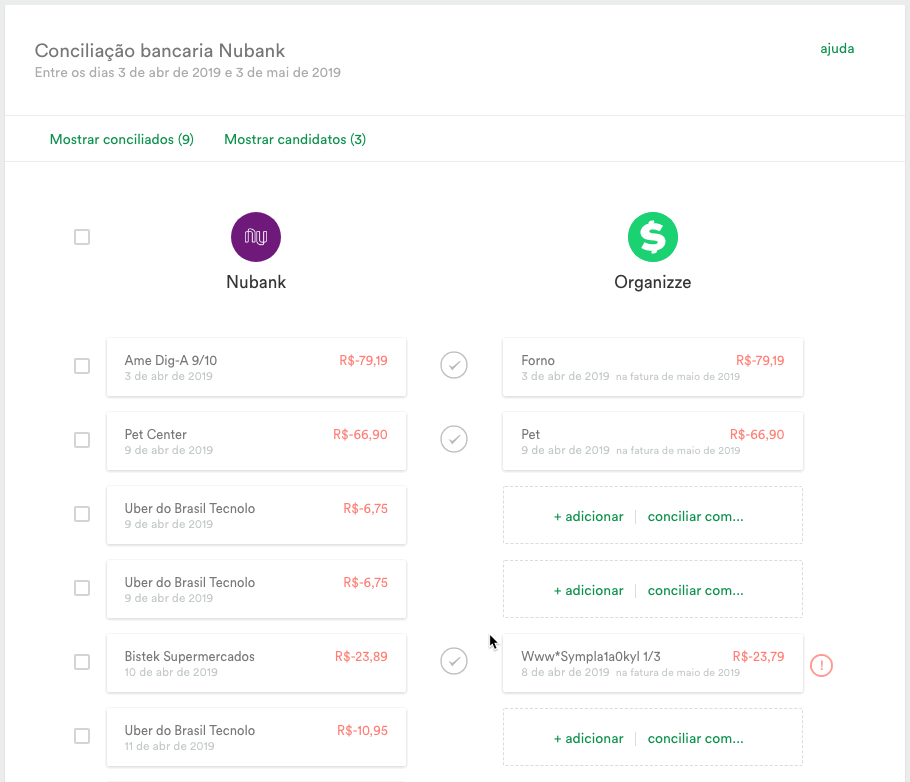Select the Forno Organizze entry card

click(x=653, y=367)
